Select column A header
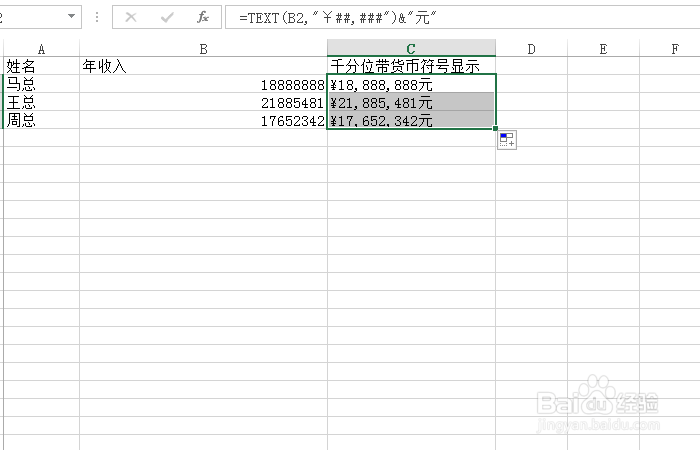 tap(42, 48)
